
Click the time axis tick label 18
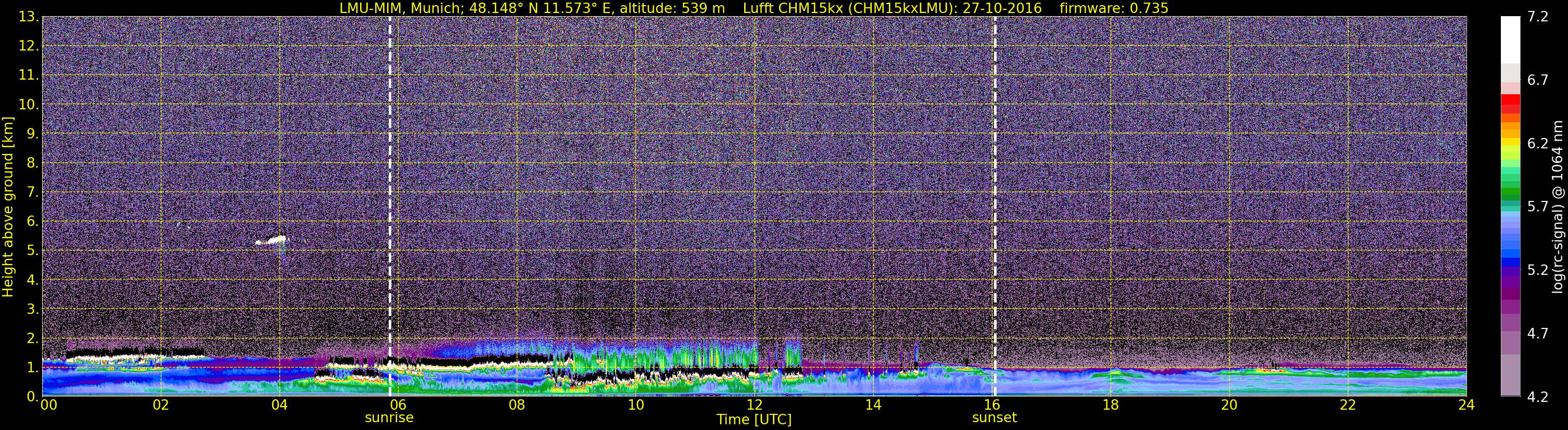[1110, 405]
